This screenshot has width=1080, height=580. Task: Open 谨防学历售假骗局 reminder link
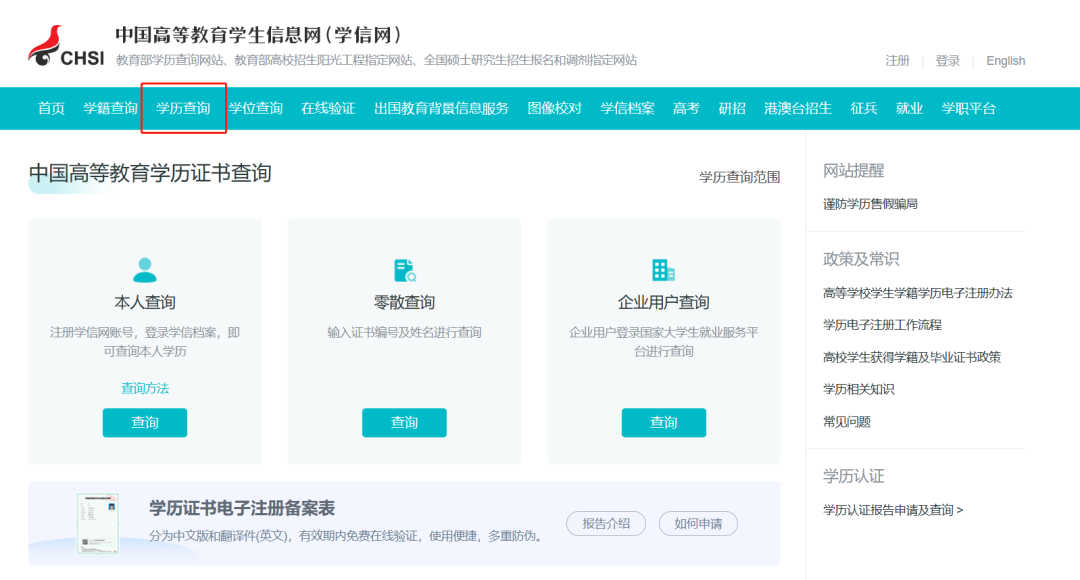[x=870, y=204]
